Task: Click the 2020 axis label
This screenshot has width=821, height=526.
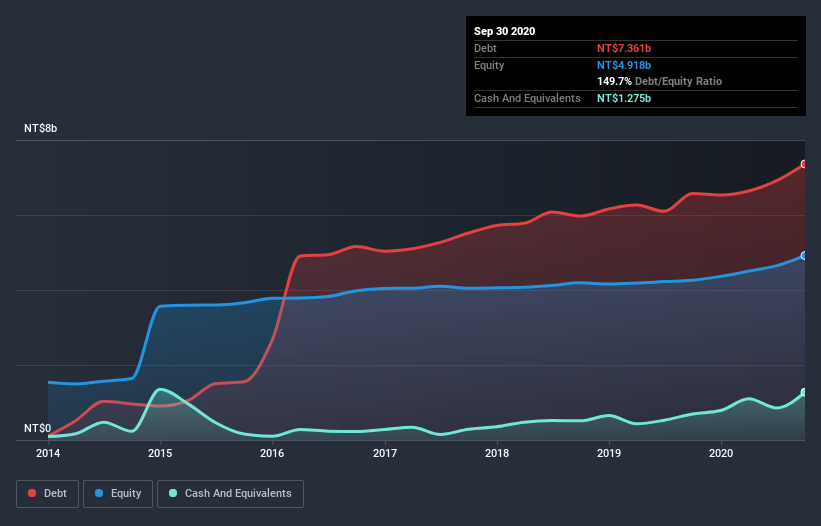Action: tap(721, 453)
